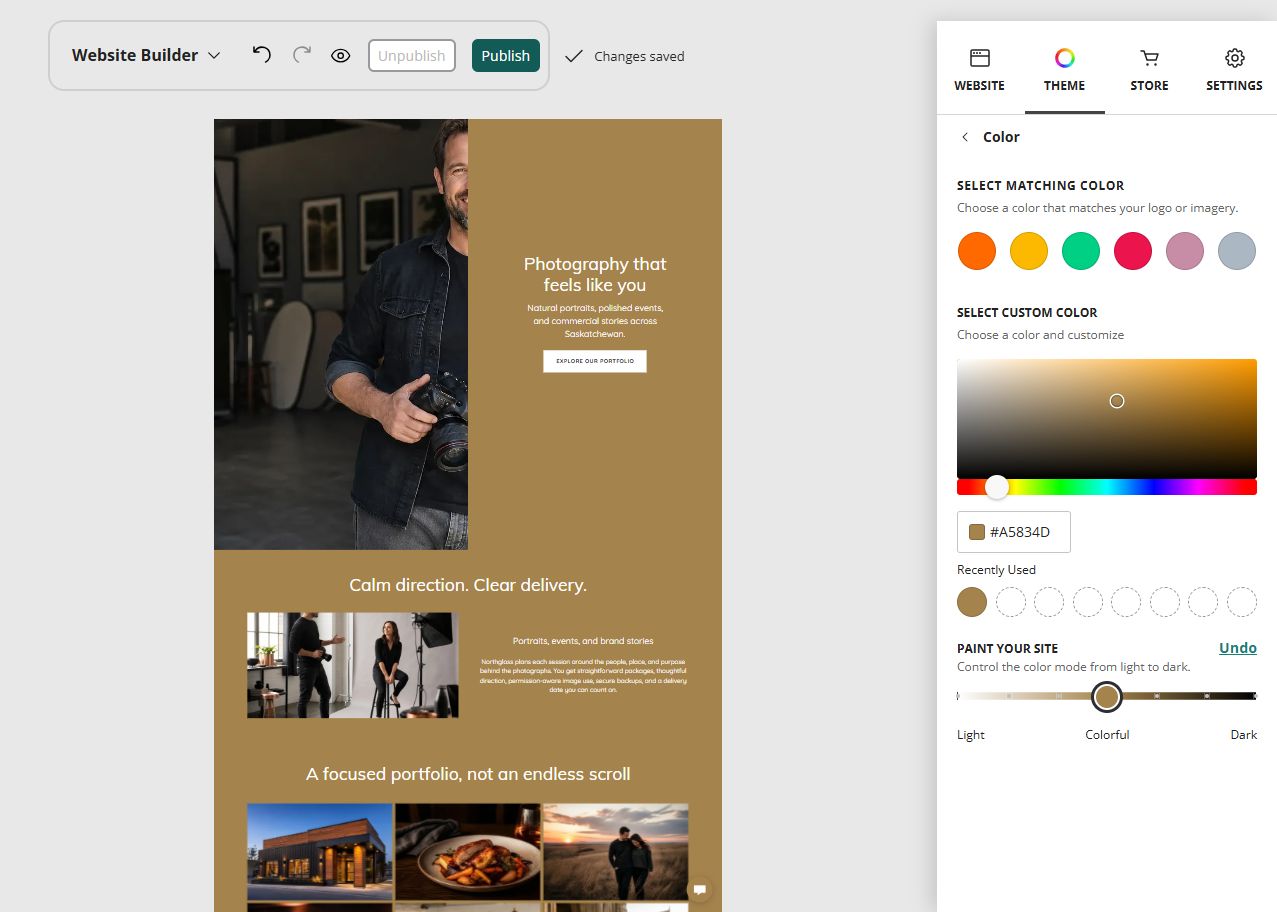Click the EXPLORE OUR PORTFOLIO button
The image size is (1277, 912).
(x=595, y=361)
